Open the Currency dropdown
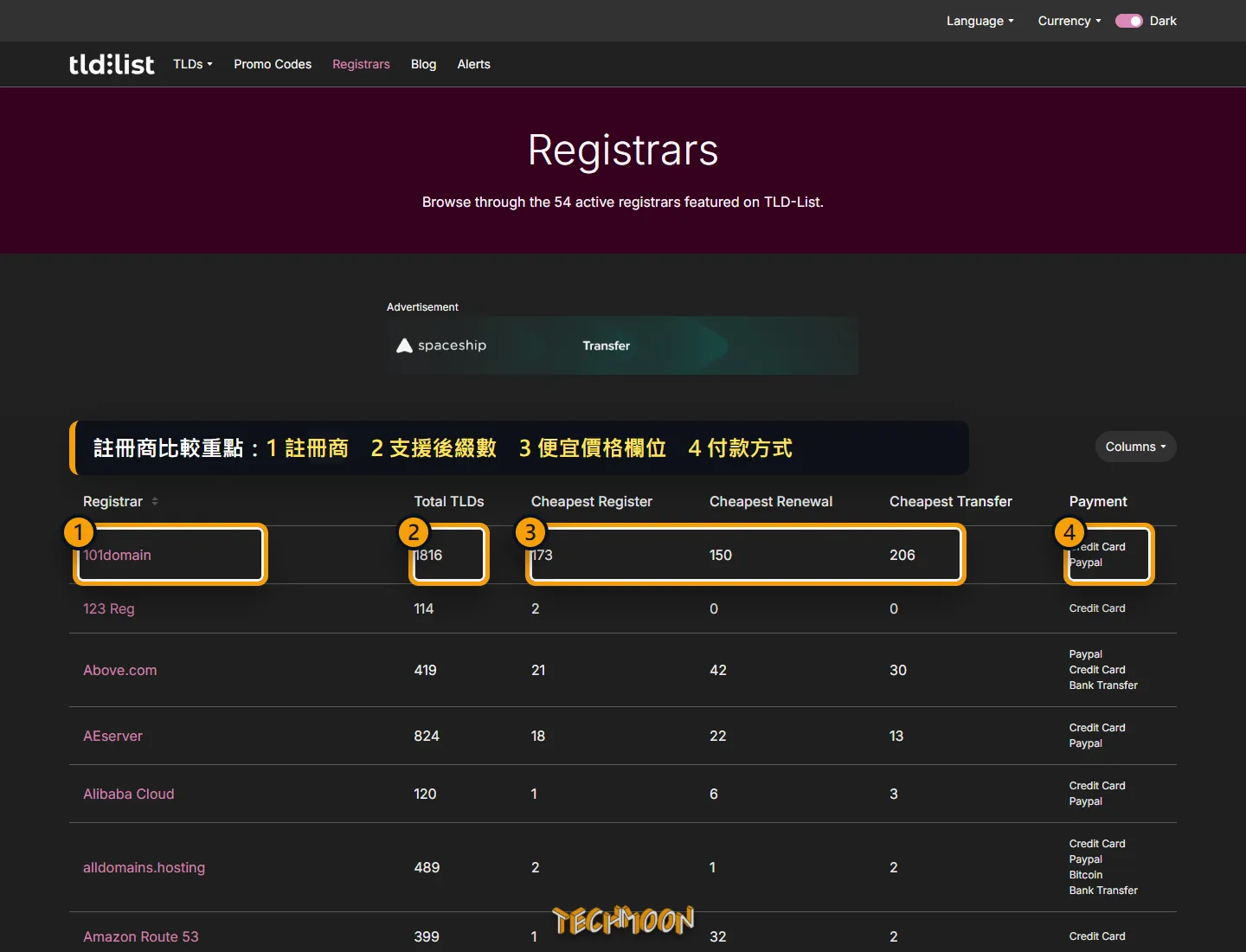This screenshot has width=1246, height=952. click(1069, 21)
